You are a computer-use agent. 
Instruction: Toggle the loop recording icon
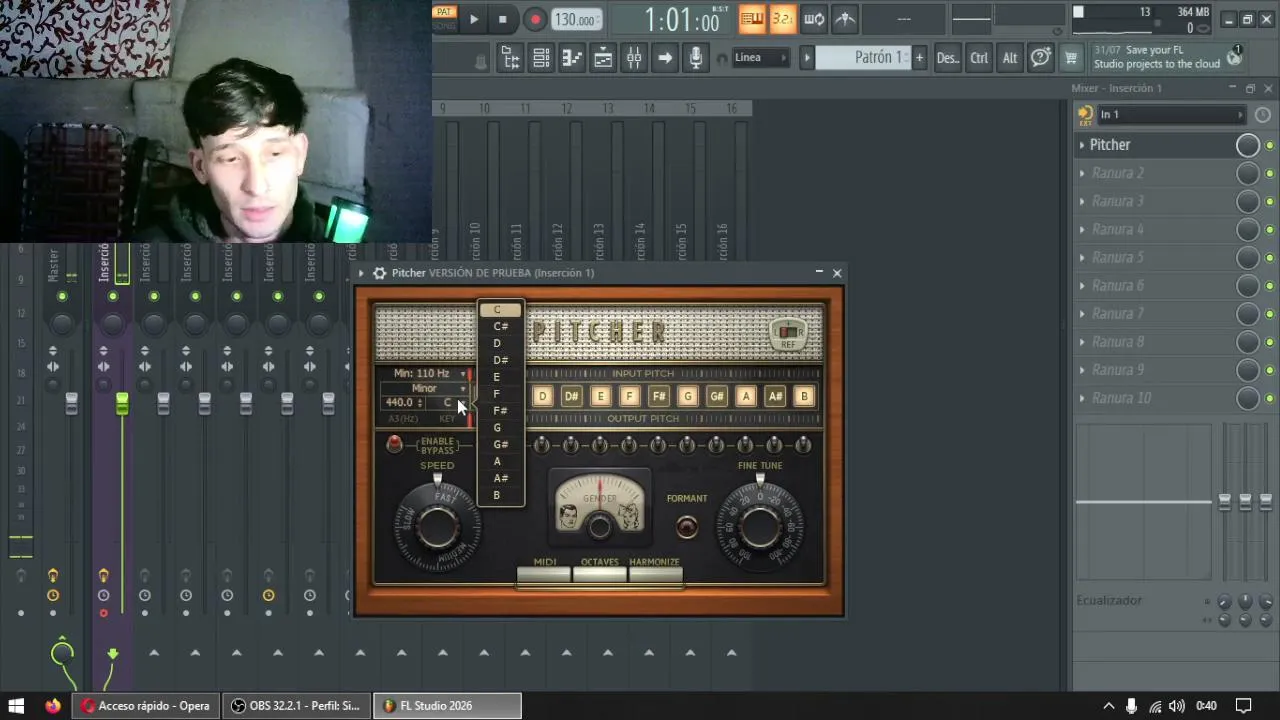pyautogui.click(x=814, y=19)
